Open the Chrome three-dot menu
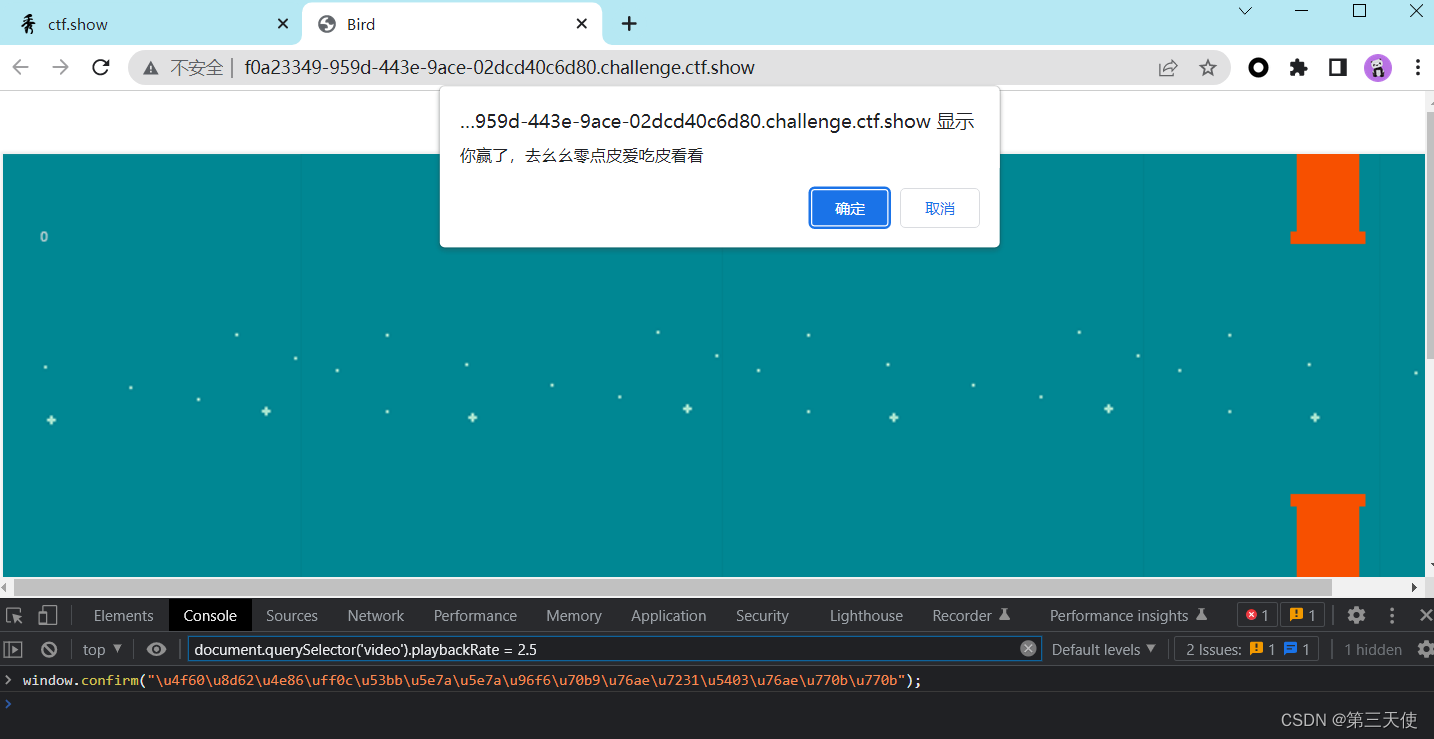 pos(1418,68)
